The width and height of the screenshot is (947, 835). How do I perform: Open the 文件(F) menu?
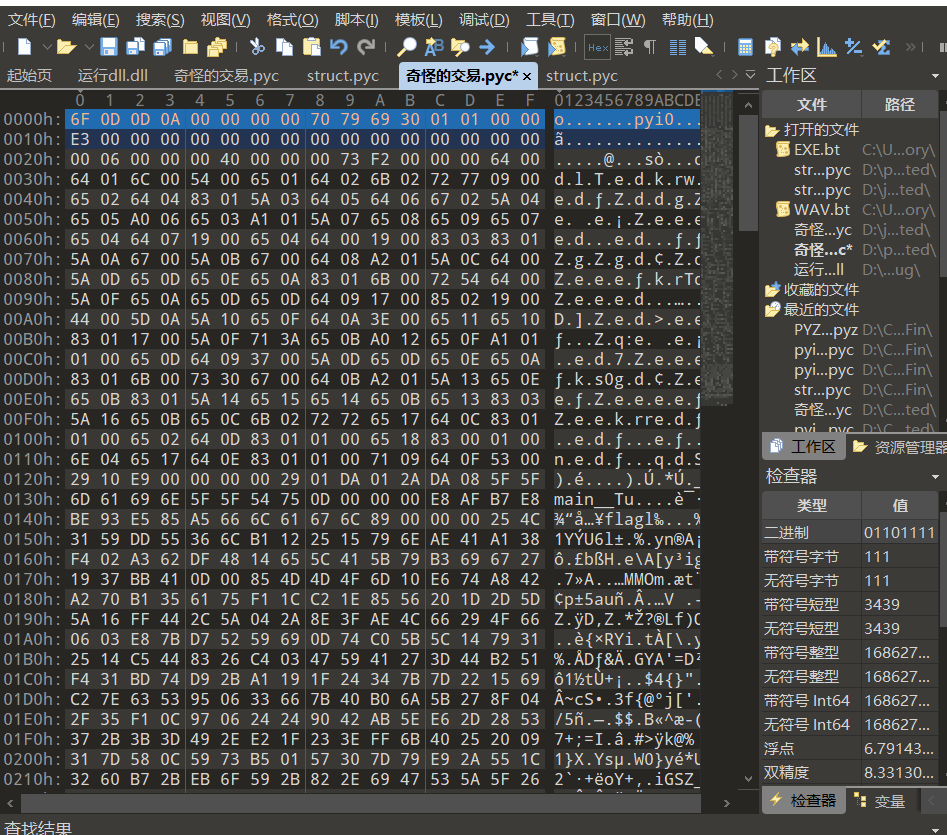tap(31, 20)
